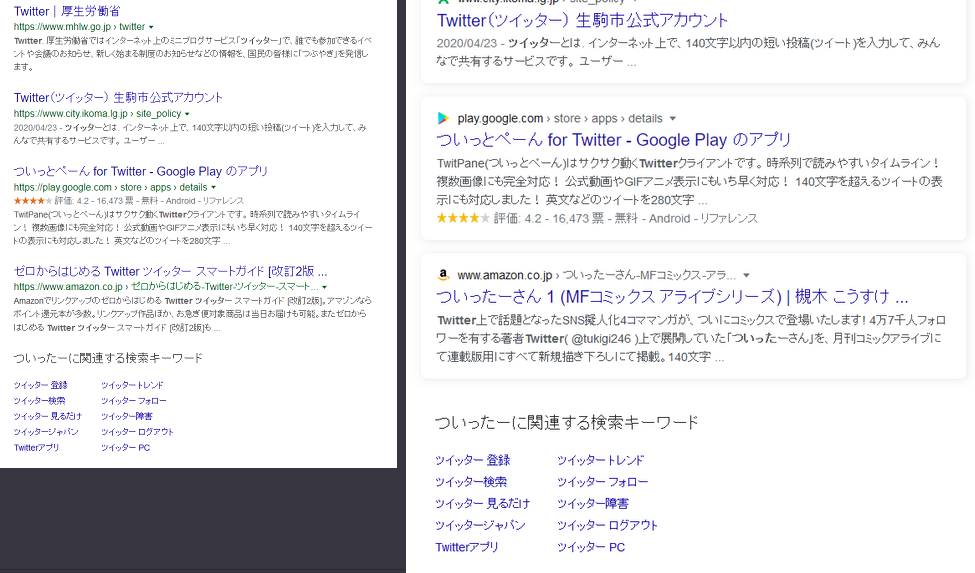Click right panel related search 'ツイッター PC'
975x573 pixels.
click(x=591, y=548)
